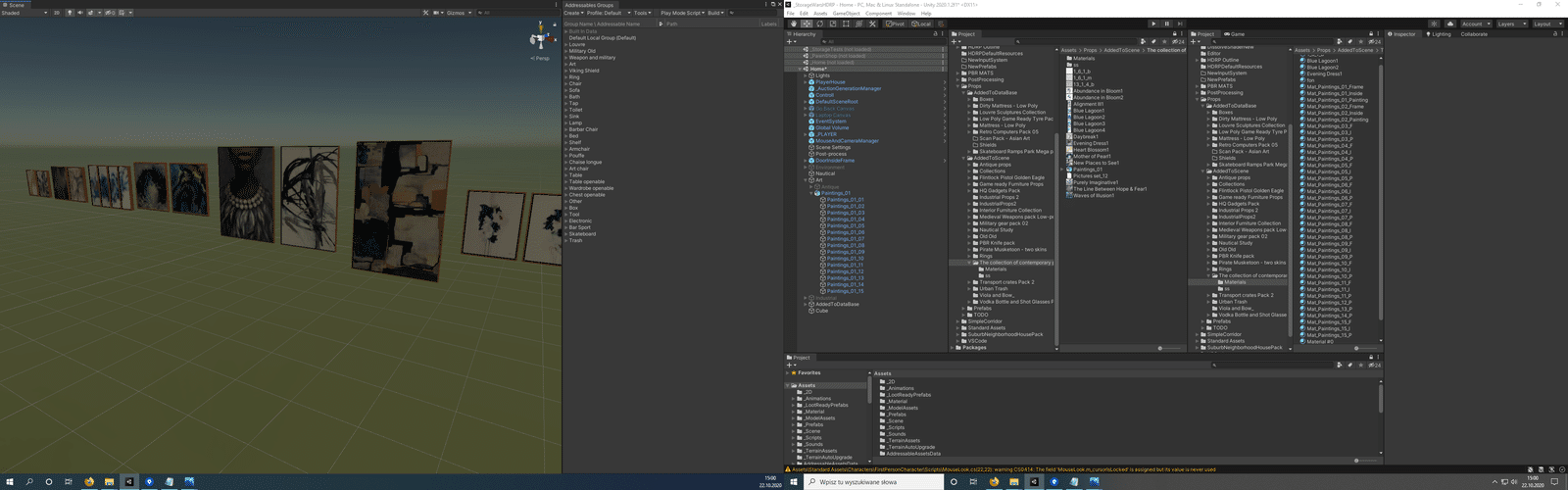This screenshot has height=490, width=1568.
Task: Toggle Hierarchy panel lock icon
Action: point(935,34)
